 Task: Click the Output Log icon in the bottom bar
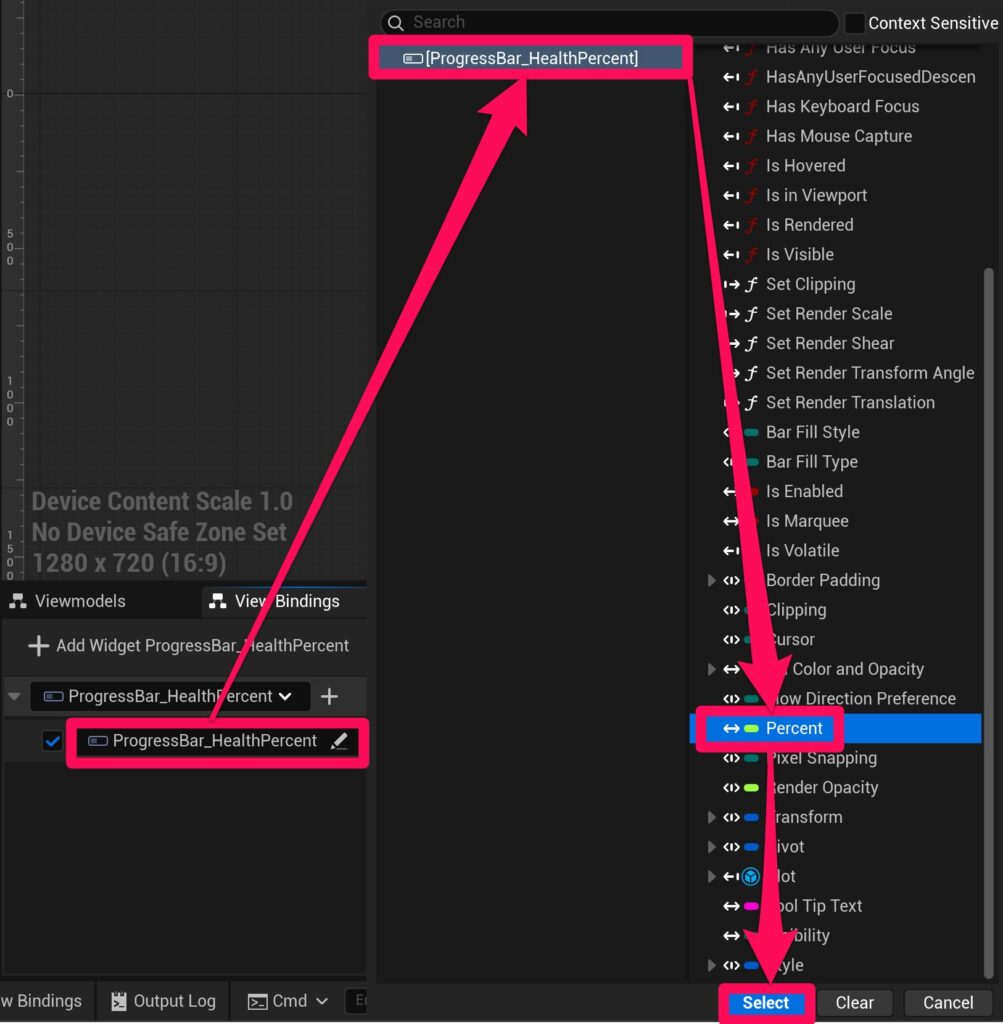(x=118, y=1001)
